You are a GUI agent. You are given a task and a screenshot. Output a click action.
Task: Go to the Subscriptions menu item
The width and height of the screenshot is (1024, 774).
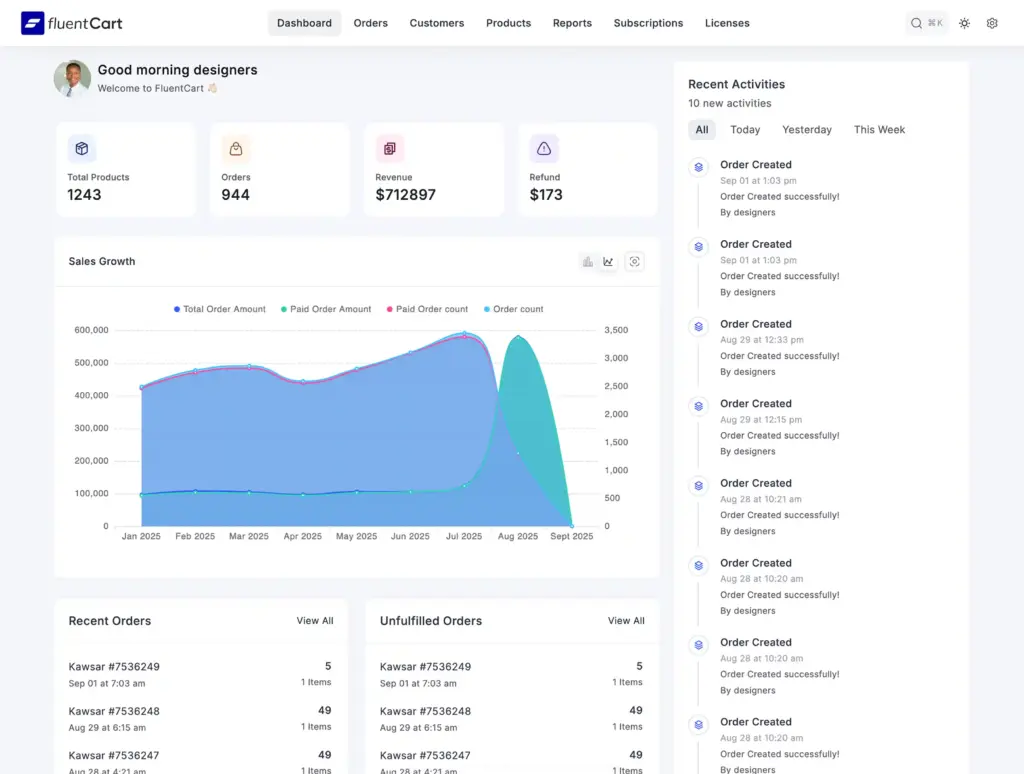[x=648, y=23]
